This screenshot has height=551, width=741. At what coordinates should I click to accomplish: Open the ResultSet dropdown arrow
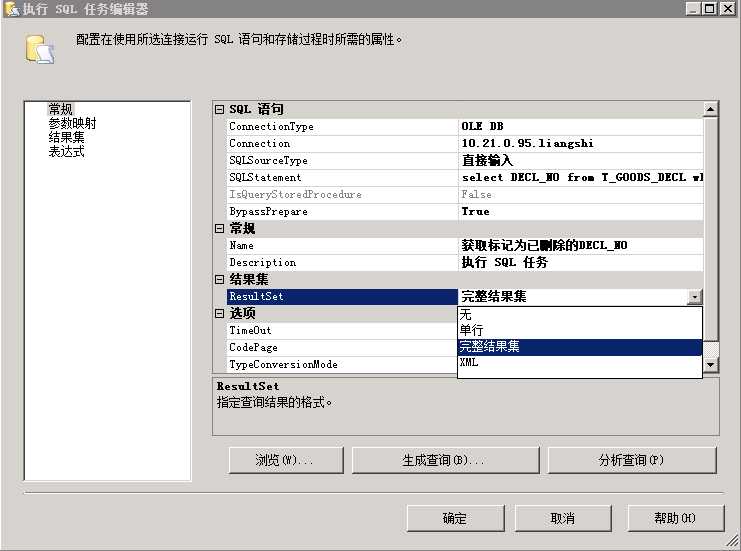695,297
